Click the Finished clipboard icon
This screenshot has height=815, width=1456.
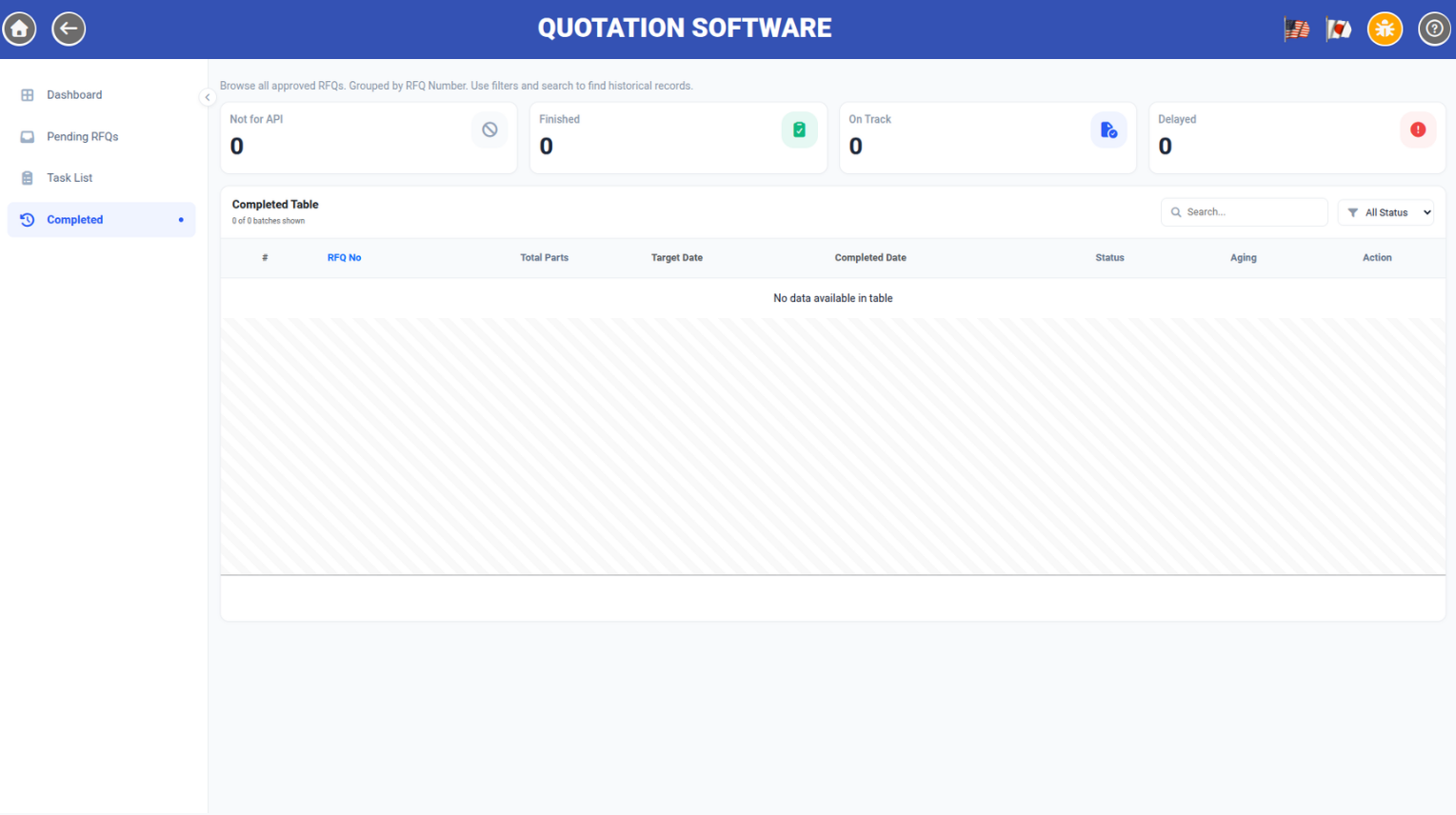[799, 129]
